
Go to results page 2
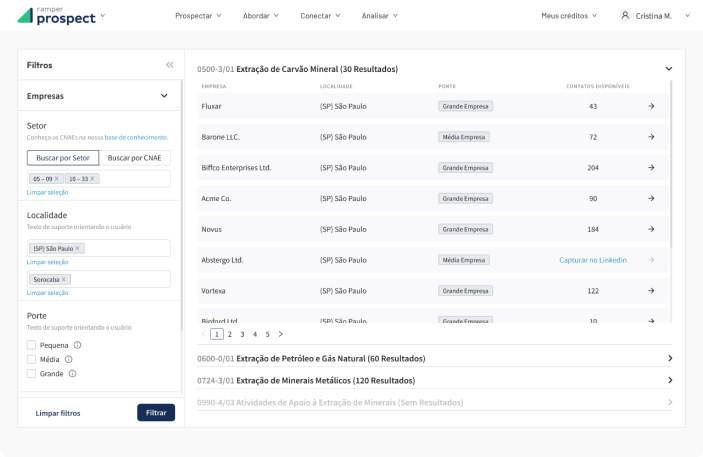click(230, 334)
